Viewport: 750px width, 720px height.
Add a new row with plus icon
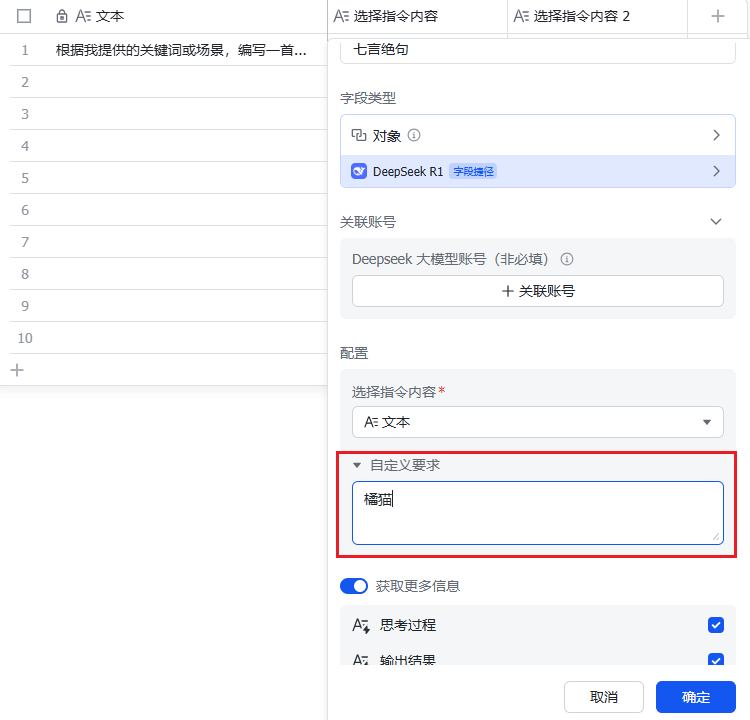click(17, 370)
